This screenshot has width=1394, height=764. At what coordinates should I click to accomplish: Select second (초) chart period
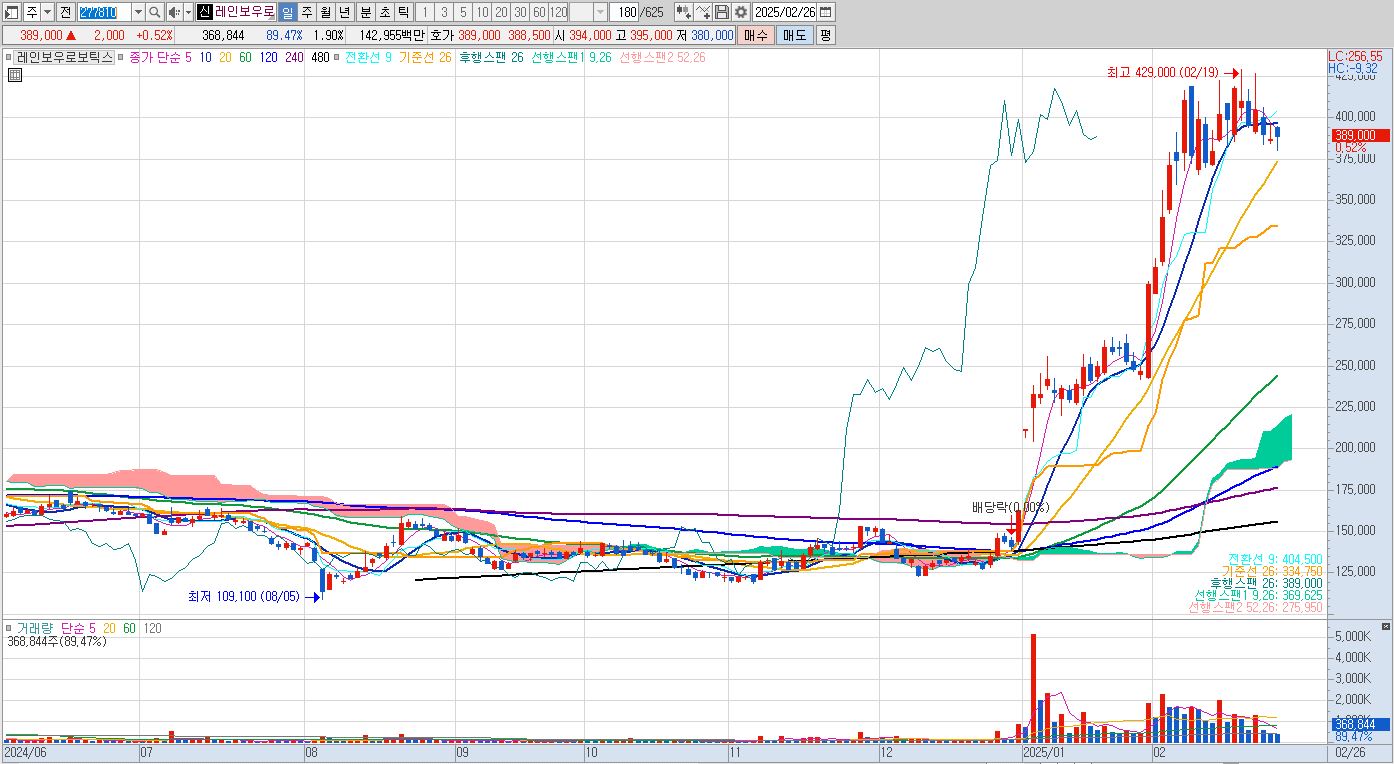click(383, 12)
